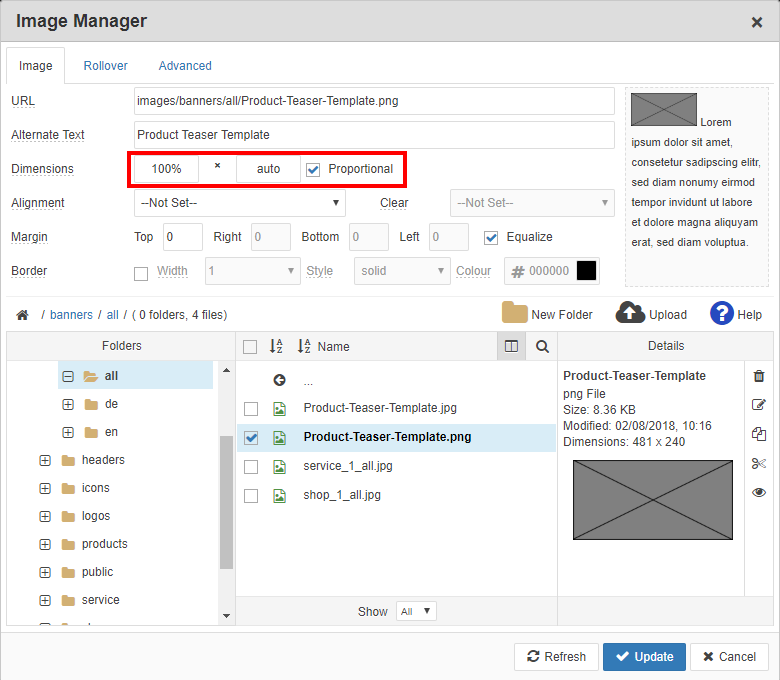The height and width of the screenshot is (680, 780).
Task: Click the folder tree scroll down arrow
Action: (x=226, y=616)
